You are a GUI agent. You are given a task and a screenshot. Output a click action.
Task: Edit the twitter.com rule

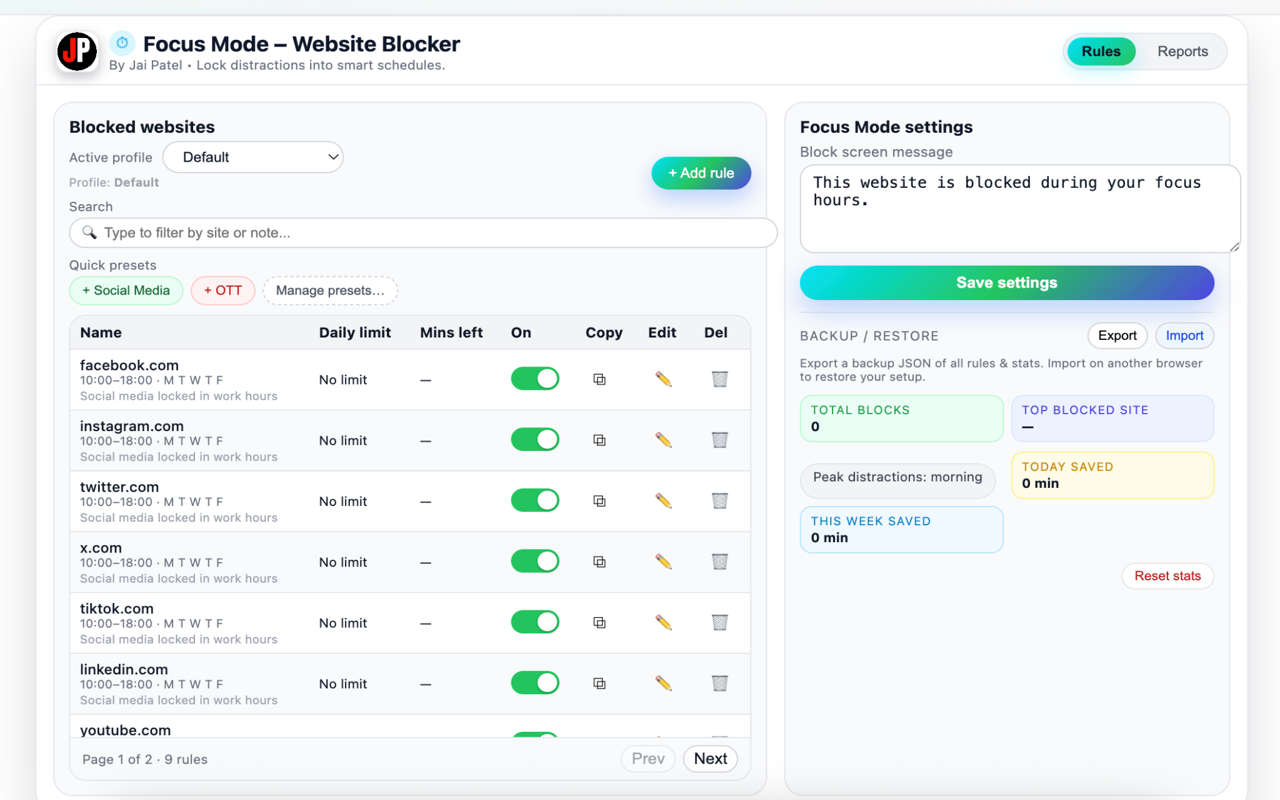(663, 502)
